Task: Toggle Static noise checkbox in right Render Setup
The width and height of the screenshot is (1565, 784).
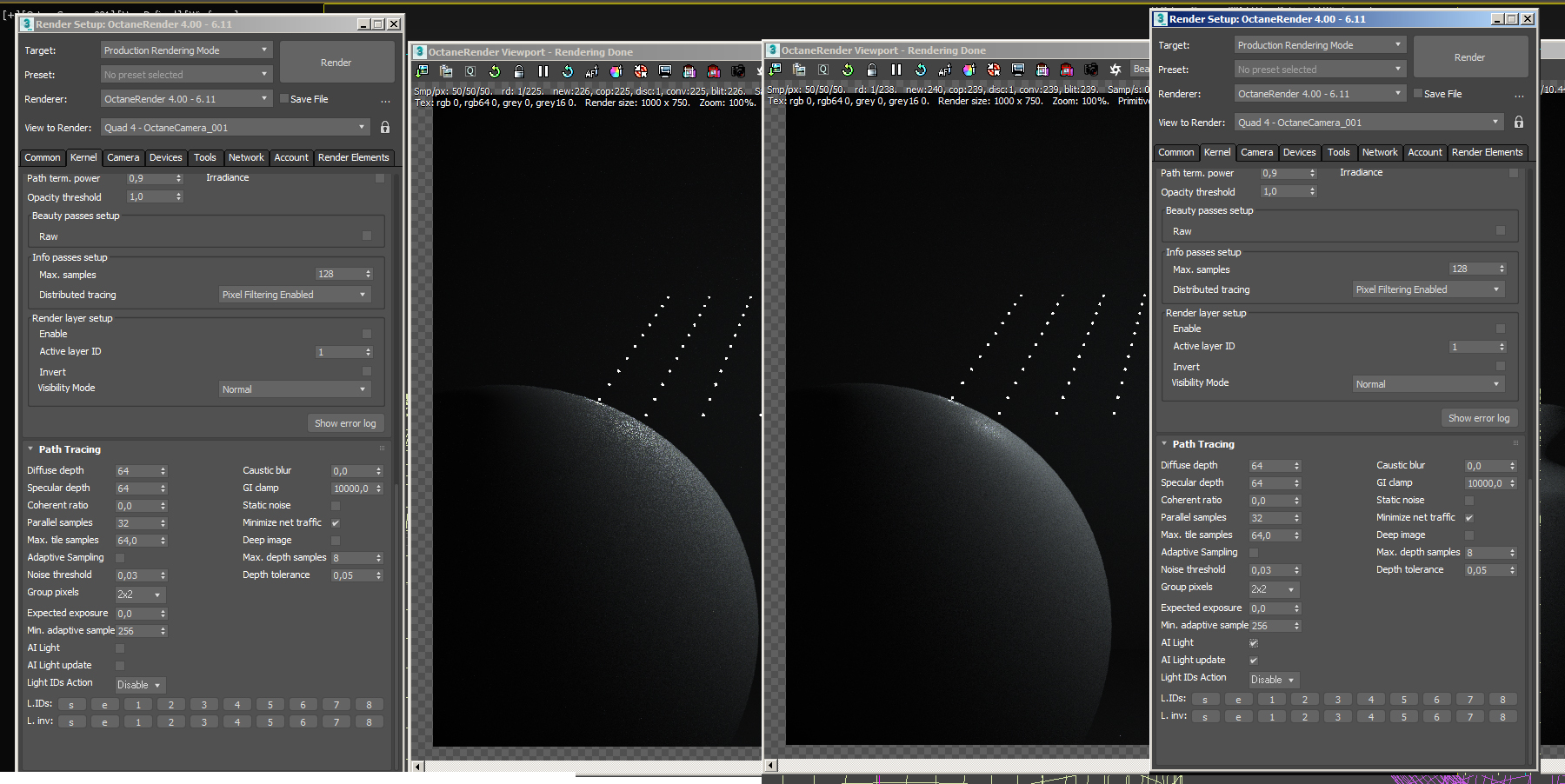Action: pos(1469,501)
